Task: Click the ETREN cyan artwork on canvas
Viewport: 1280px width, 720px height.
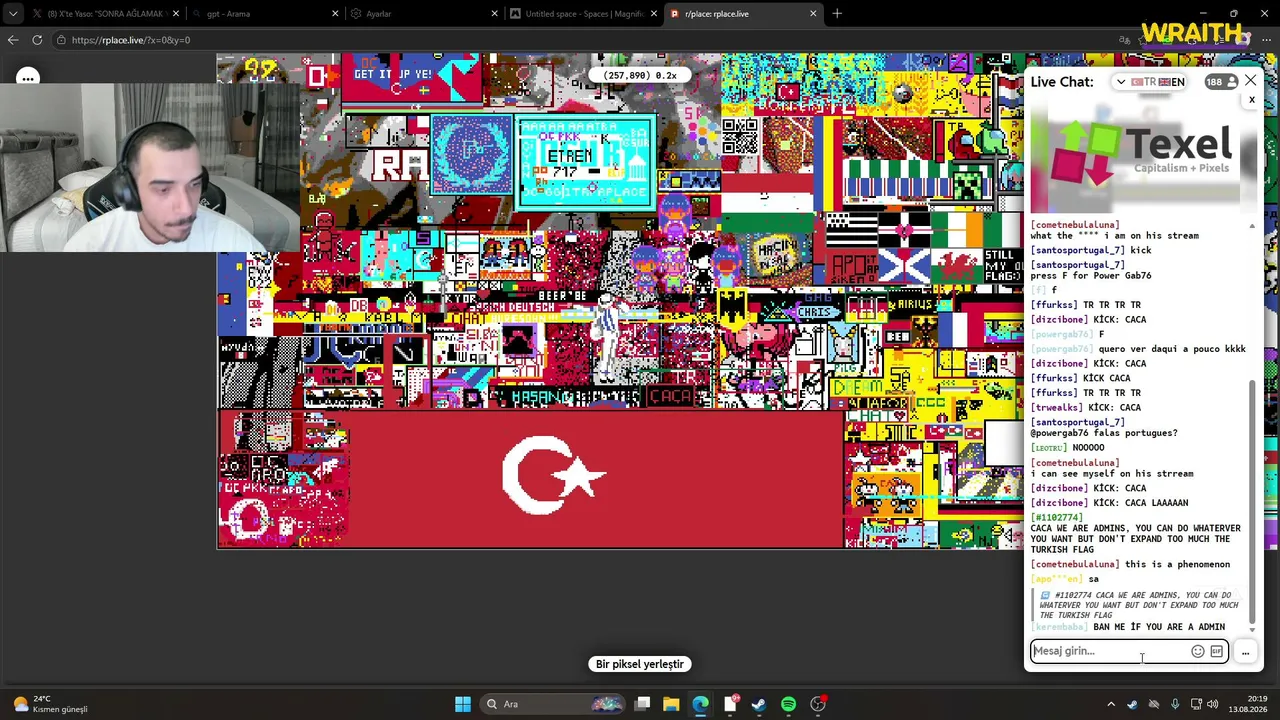Action: point(585,162)
